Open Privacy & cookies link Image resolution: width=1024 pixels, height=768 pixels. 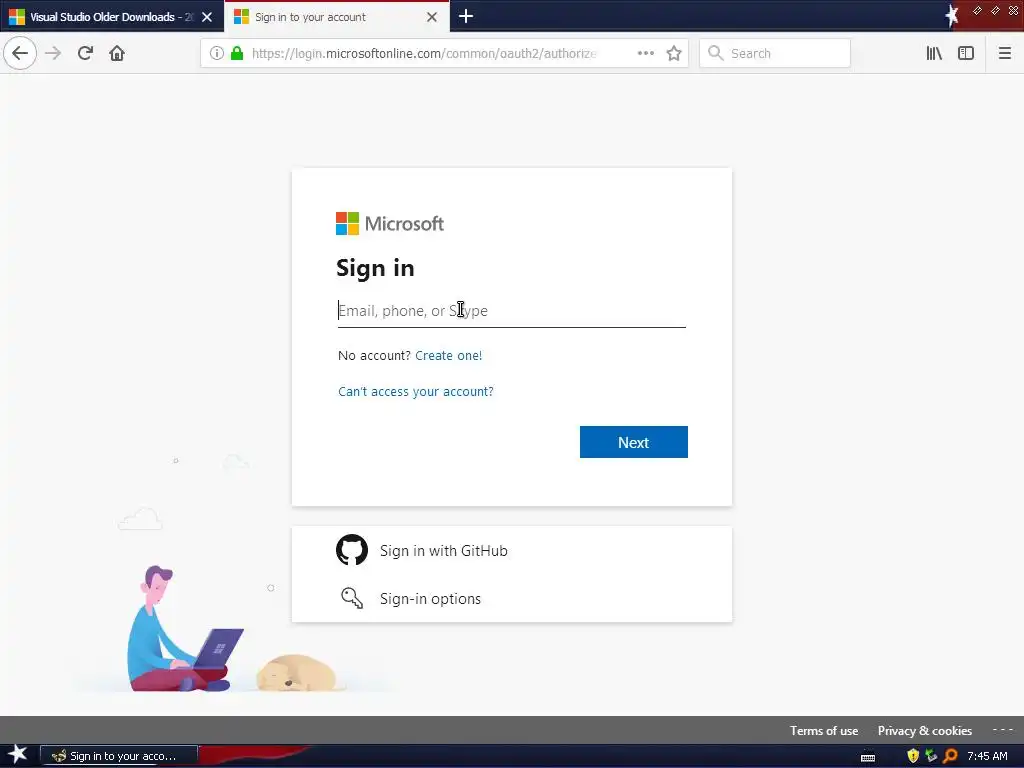[x=925, y=731]
